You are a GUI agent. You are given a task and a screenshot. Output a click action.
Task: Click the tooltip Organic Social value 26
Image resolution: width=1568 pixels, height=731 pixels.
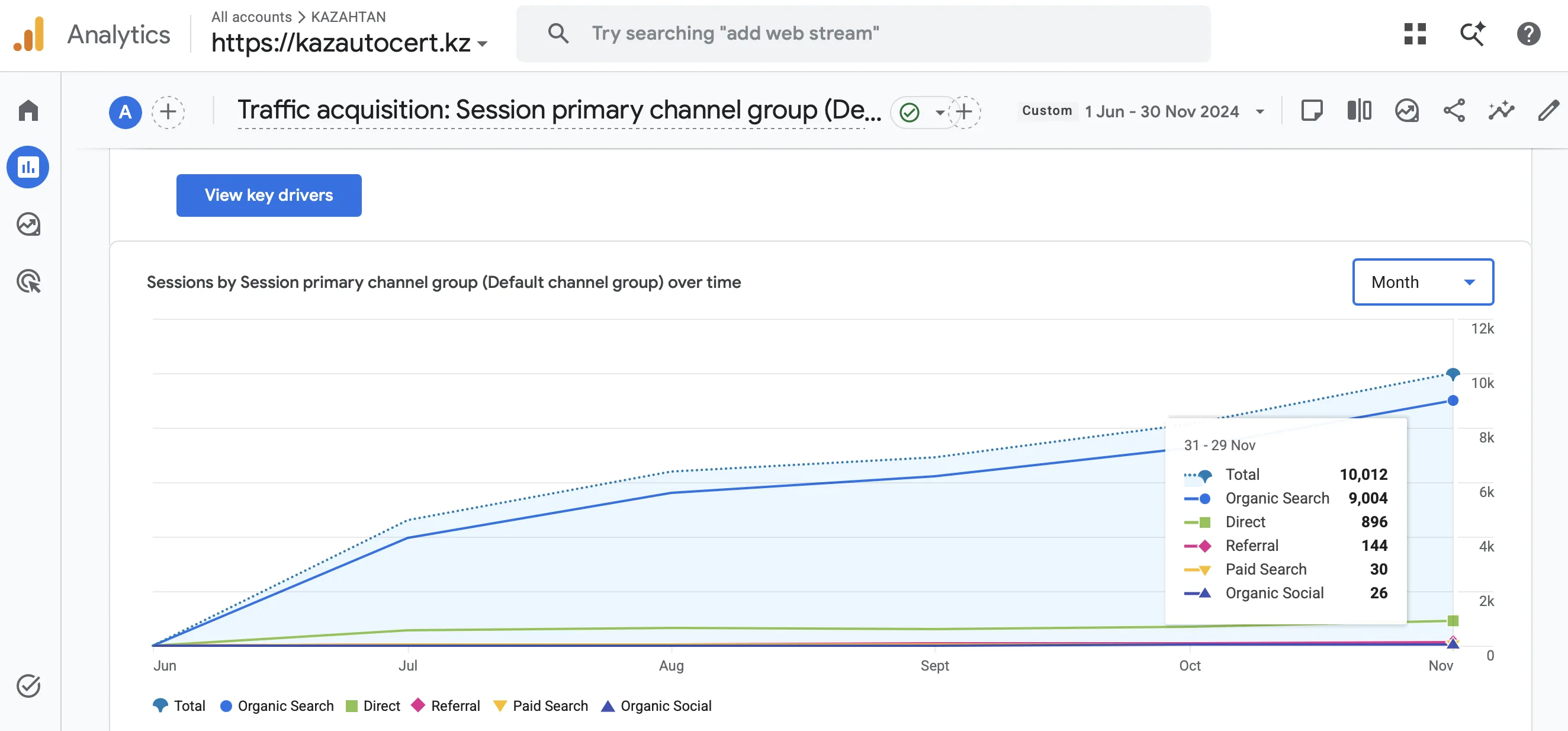(x=1379, y=594)
